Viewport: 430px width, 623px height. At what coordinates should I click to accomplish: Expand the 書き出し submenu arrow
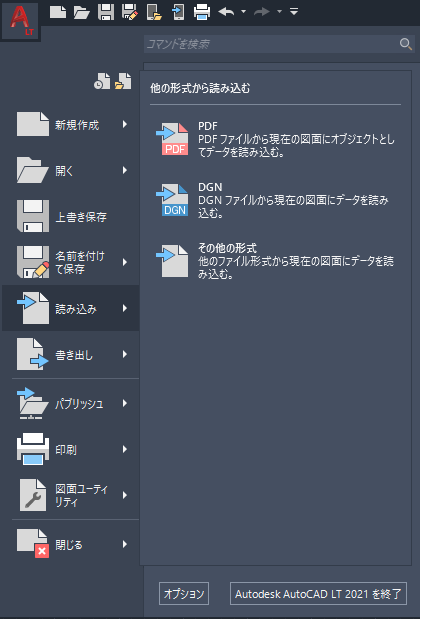(x=125, y=354)
